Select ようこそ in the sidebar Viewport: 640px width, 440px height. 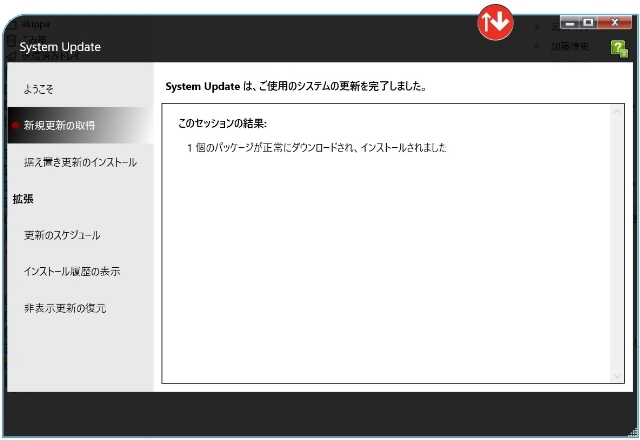38,89
